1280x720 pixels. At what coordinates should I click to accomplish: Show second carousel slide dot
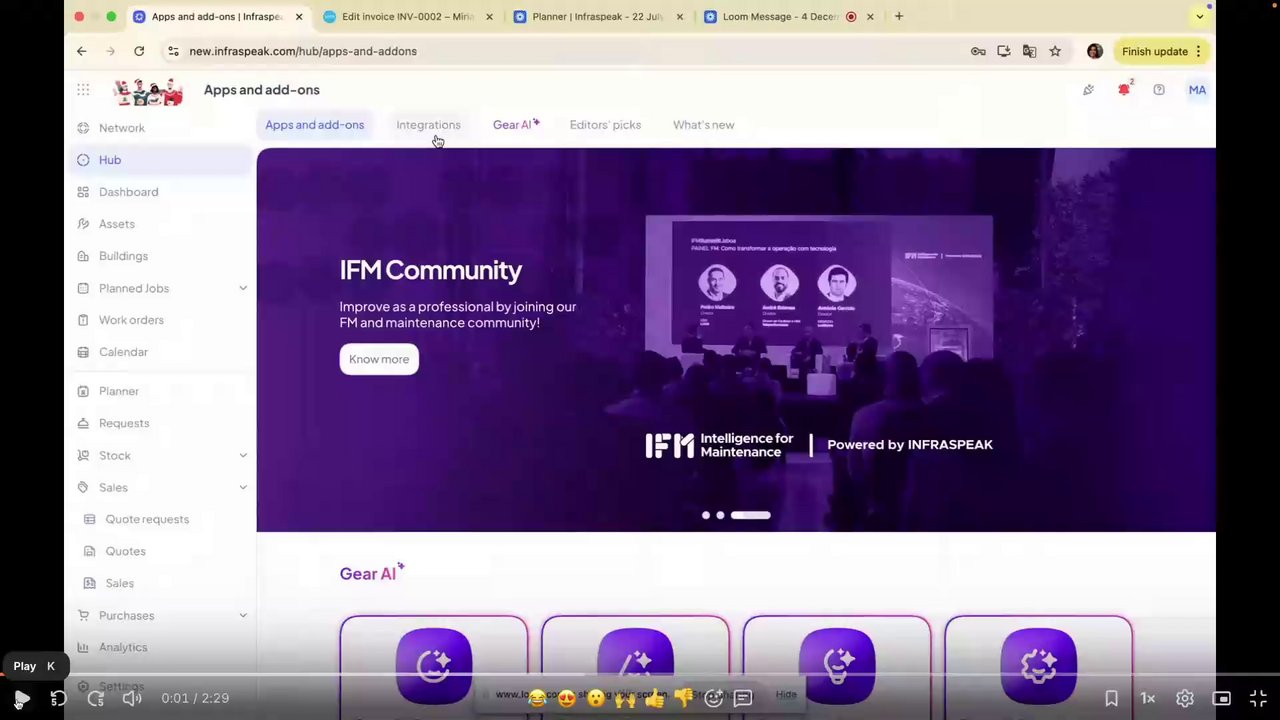tap(720, 515)
